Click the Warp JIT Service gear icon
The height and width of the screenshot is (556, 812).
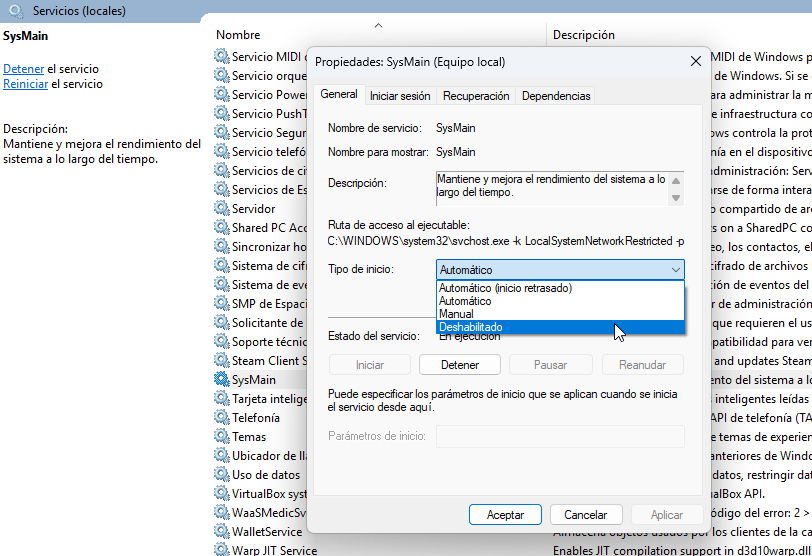coord(221,550)
